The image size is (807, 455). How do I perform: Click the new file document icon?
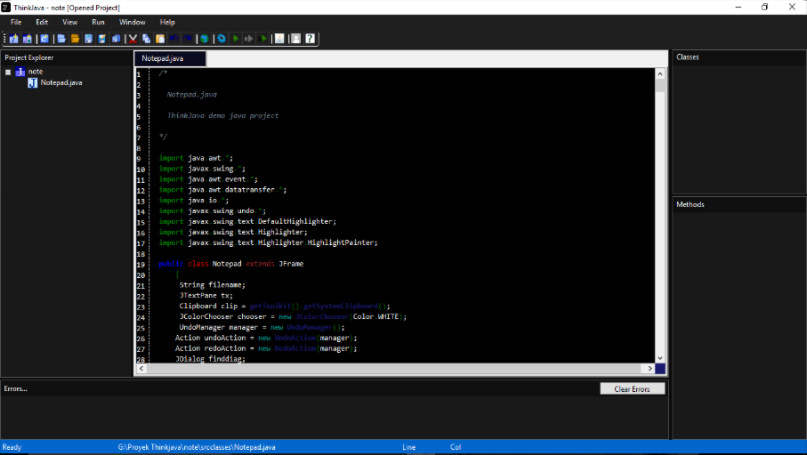(61, 39)
